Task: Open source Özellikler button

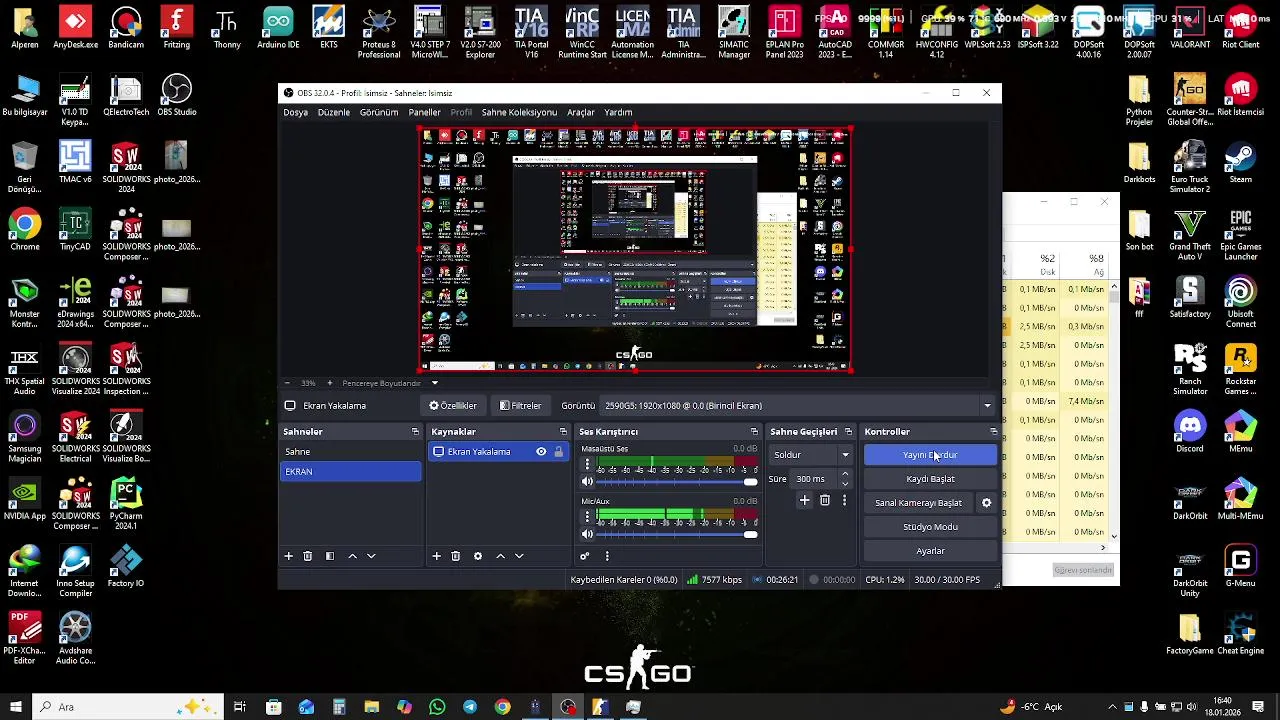Action: tap(453, 406)
